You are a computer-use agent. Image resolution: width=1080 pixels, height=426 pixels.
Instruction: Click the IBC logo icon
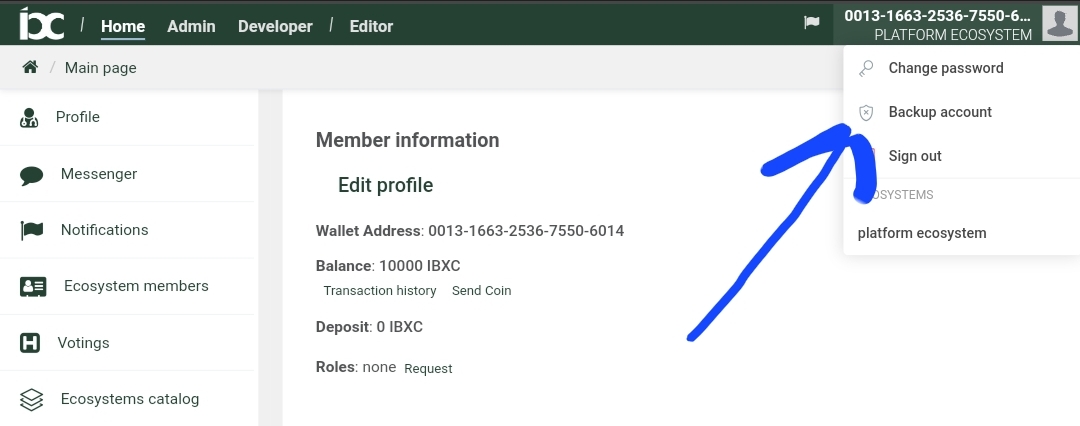click(x=41, y=24)
